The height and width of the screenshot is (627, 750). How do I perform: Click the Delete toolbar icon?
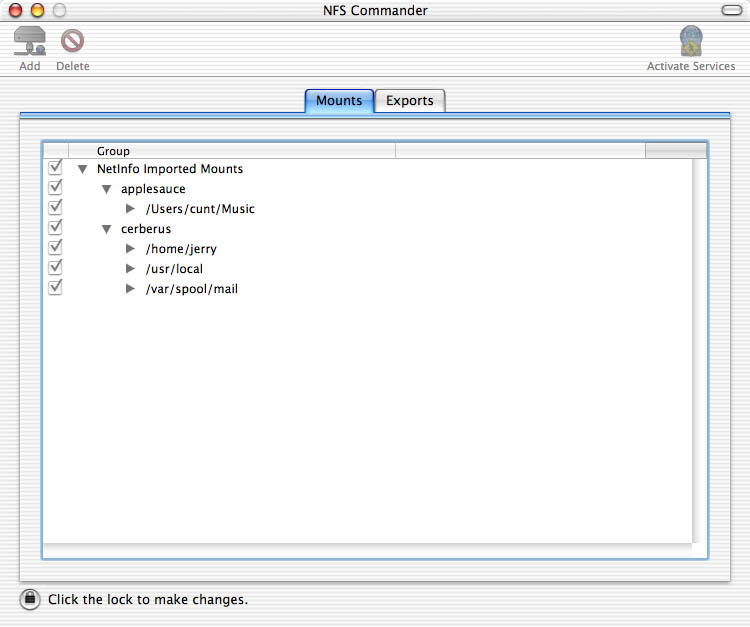72,42
